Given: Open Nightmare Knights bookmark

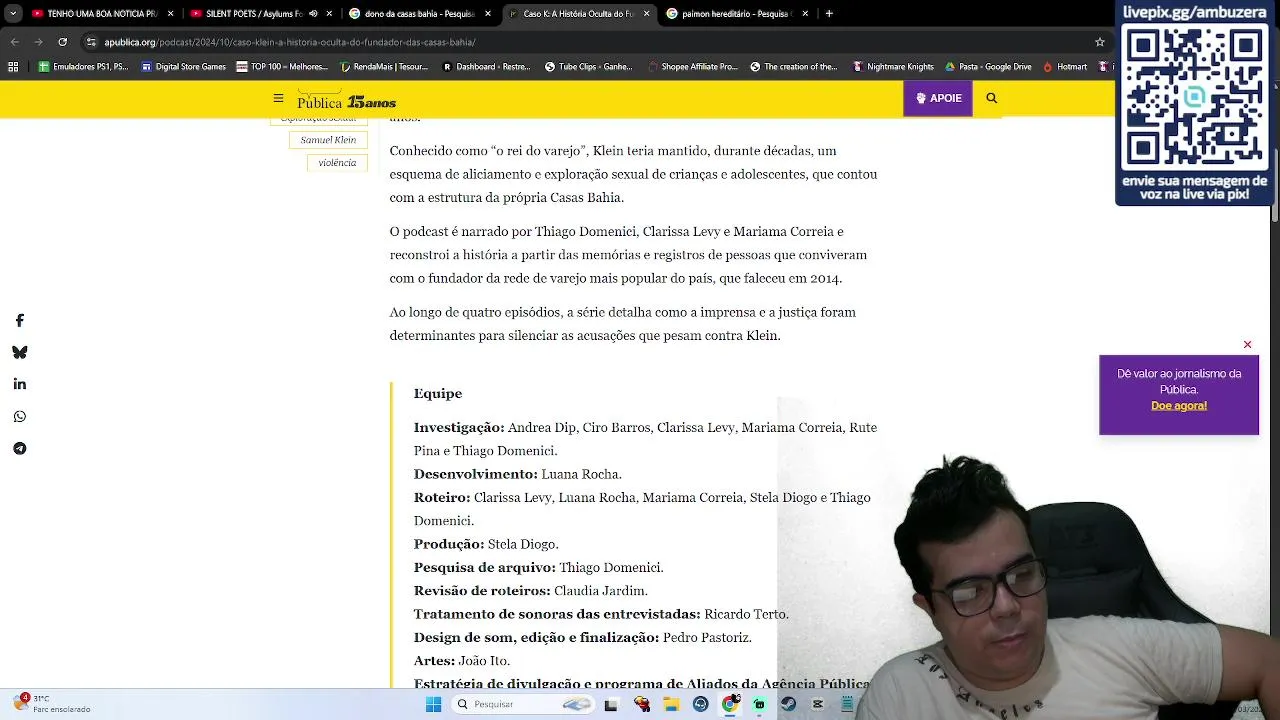Looking at the screenshot, I should pos(893,67).
